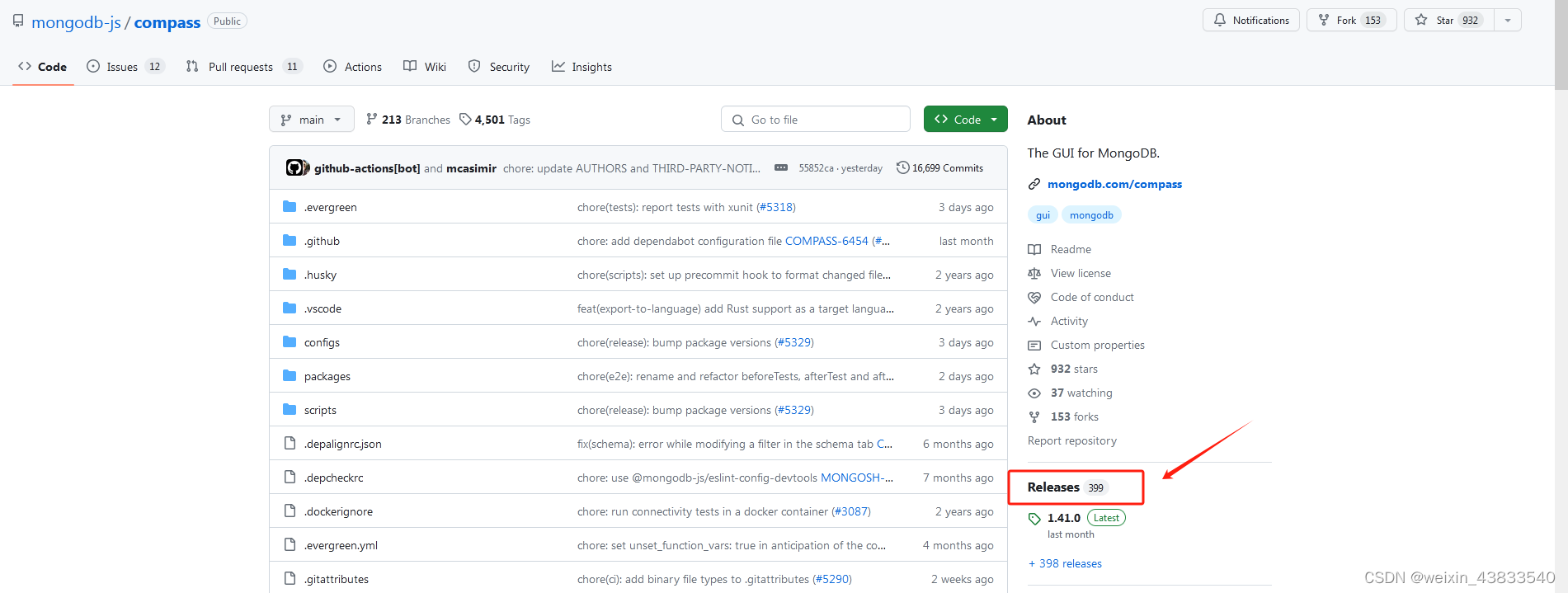Screen dimensions: 1568x593
Task: Open the MONGOSH ticket link in .depcheckrc row
Action: pyautogui.click(x=856, y=478)
